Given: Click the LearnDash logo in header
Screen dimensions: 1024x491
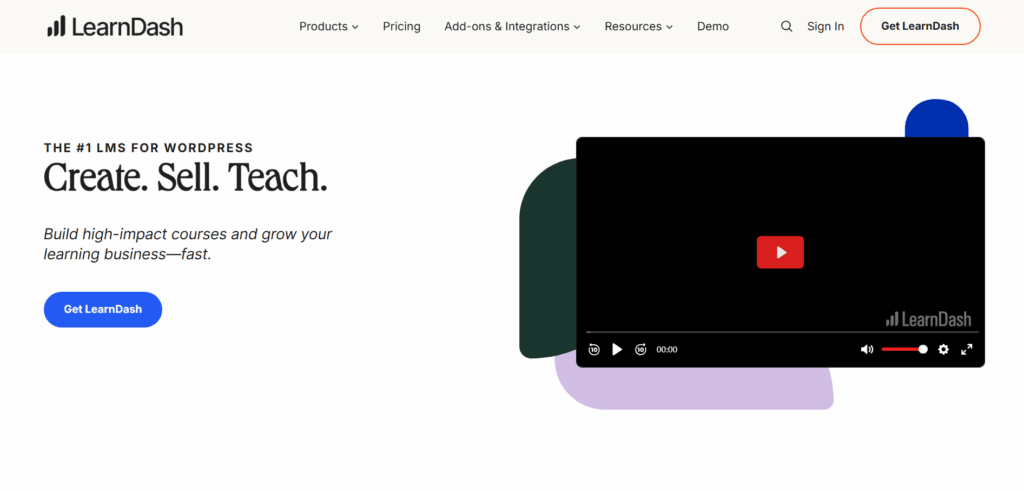Looking at the screenshot, I should pos(114,26).
